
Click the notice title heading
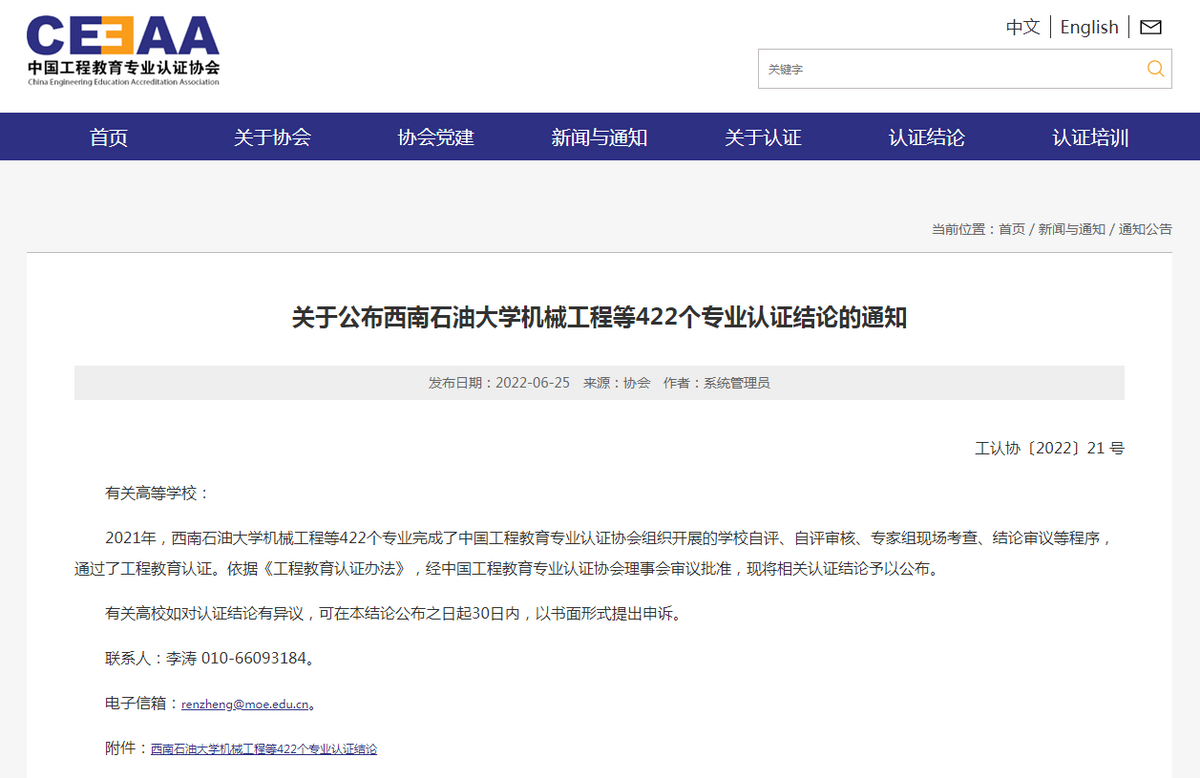[600, 318]
